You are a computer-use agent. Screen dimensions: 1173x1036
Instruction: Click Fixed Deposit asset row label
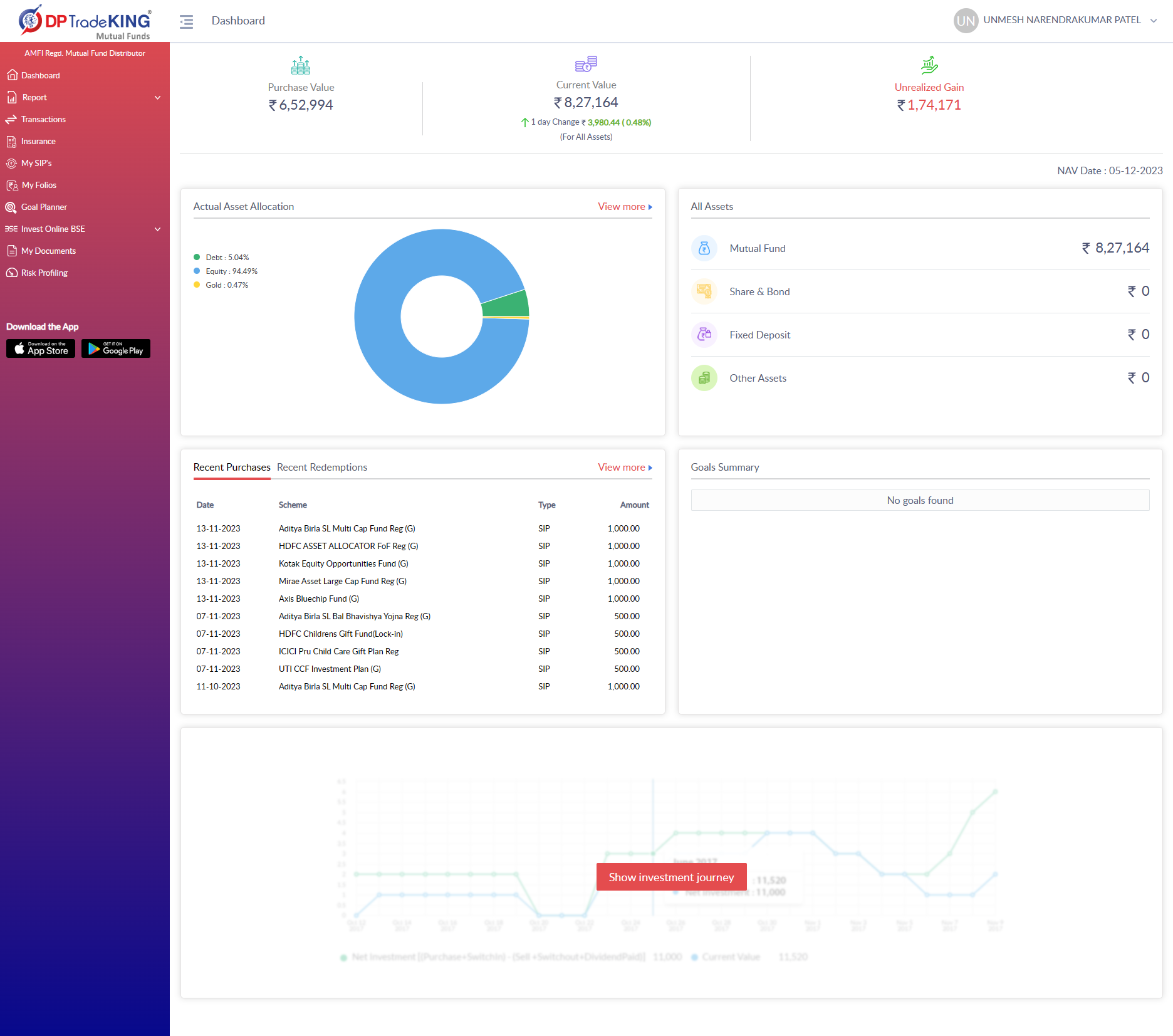tap(759, 335)
